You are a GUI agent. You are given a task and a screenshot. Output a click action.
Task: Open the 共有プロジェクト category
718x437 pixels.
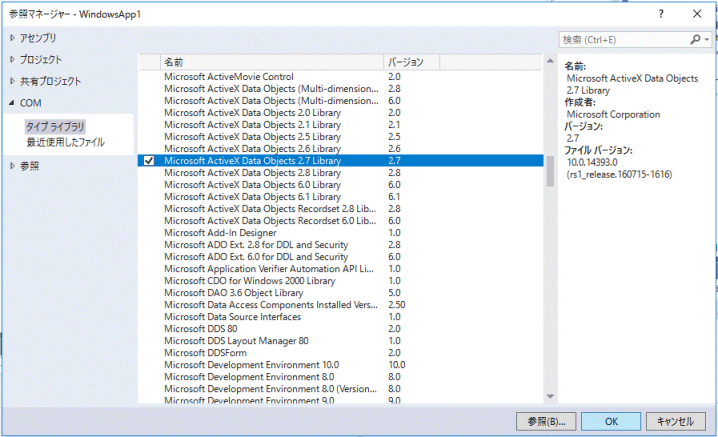(50, 81)
